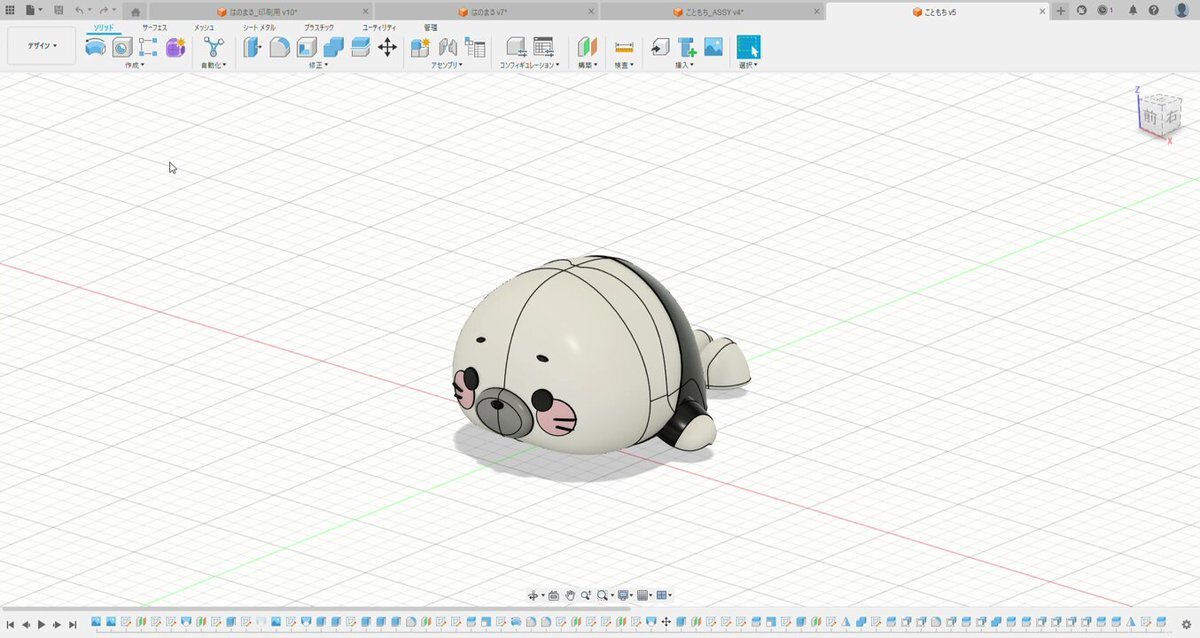This screenshot has width=1200, height=638.
Task: Switch to the こともち_ASSY v4 document tab
Action: [714, 11]
